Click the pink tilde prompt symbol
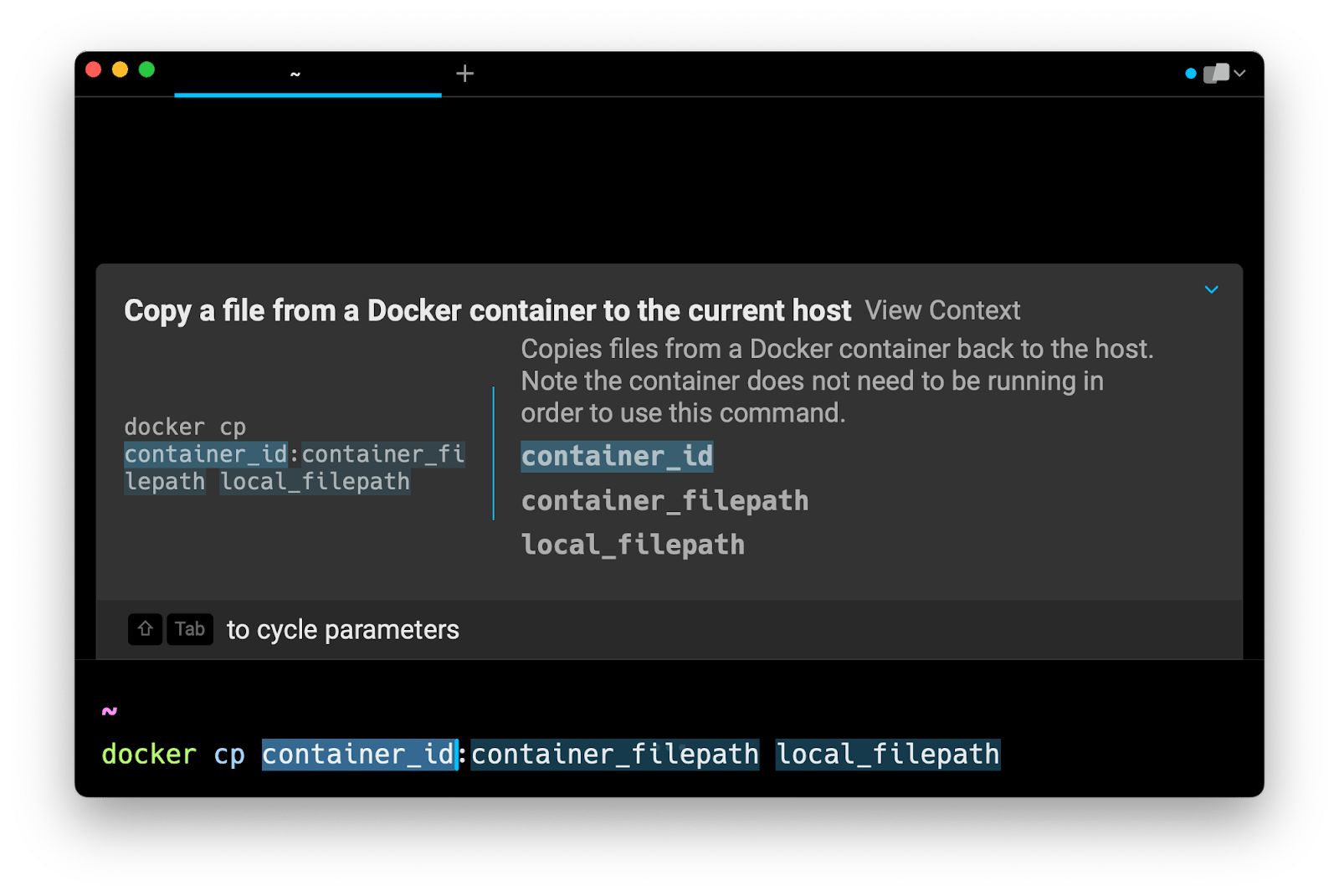Viewport: 1339px width, 896px height. tap(110, 711)
